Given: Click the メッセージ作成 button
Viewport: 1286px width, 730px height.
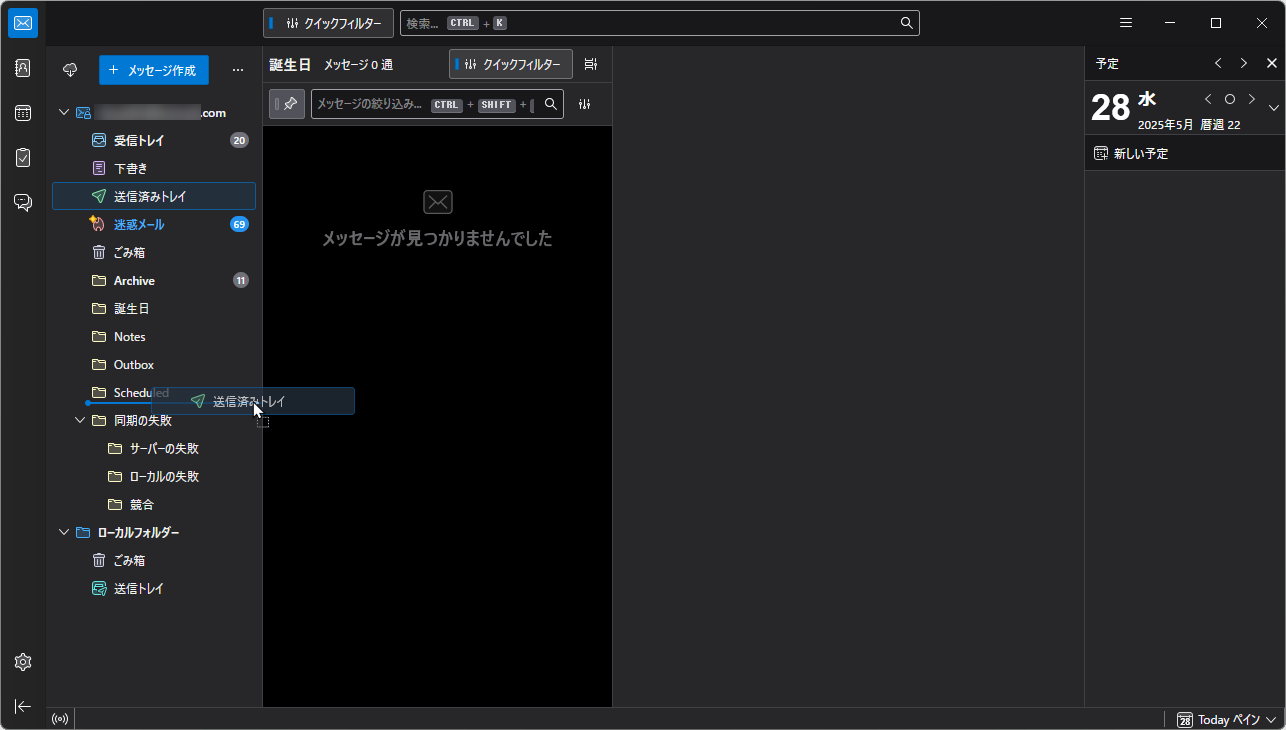Looking at the screenshot, I should tap(153, 70).
